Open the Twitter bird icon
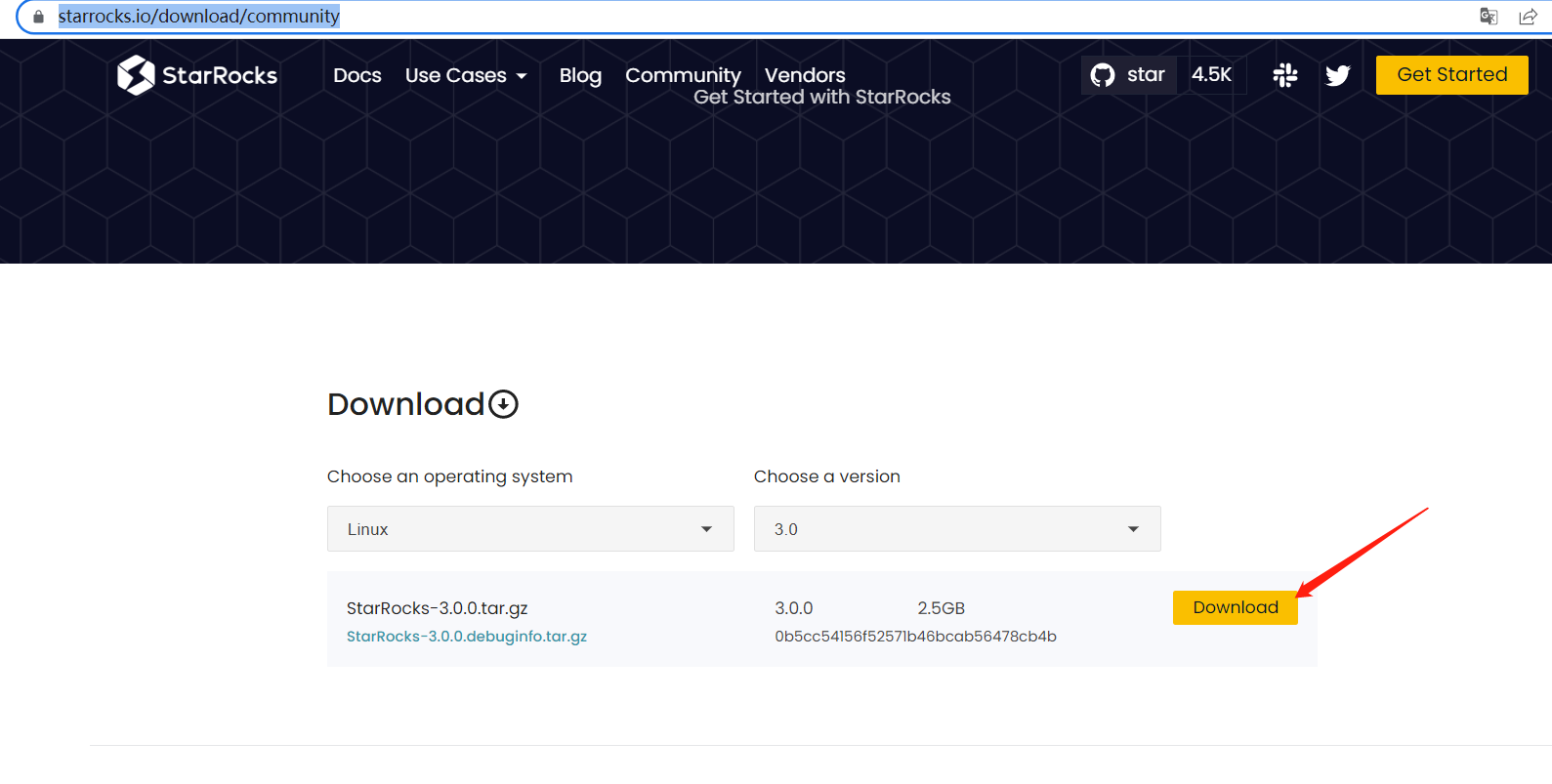The image size is (1552, 784). tap(1337, 75)
